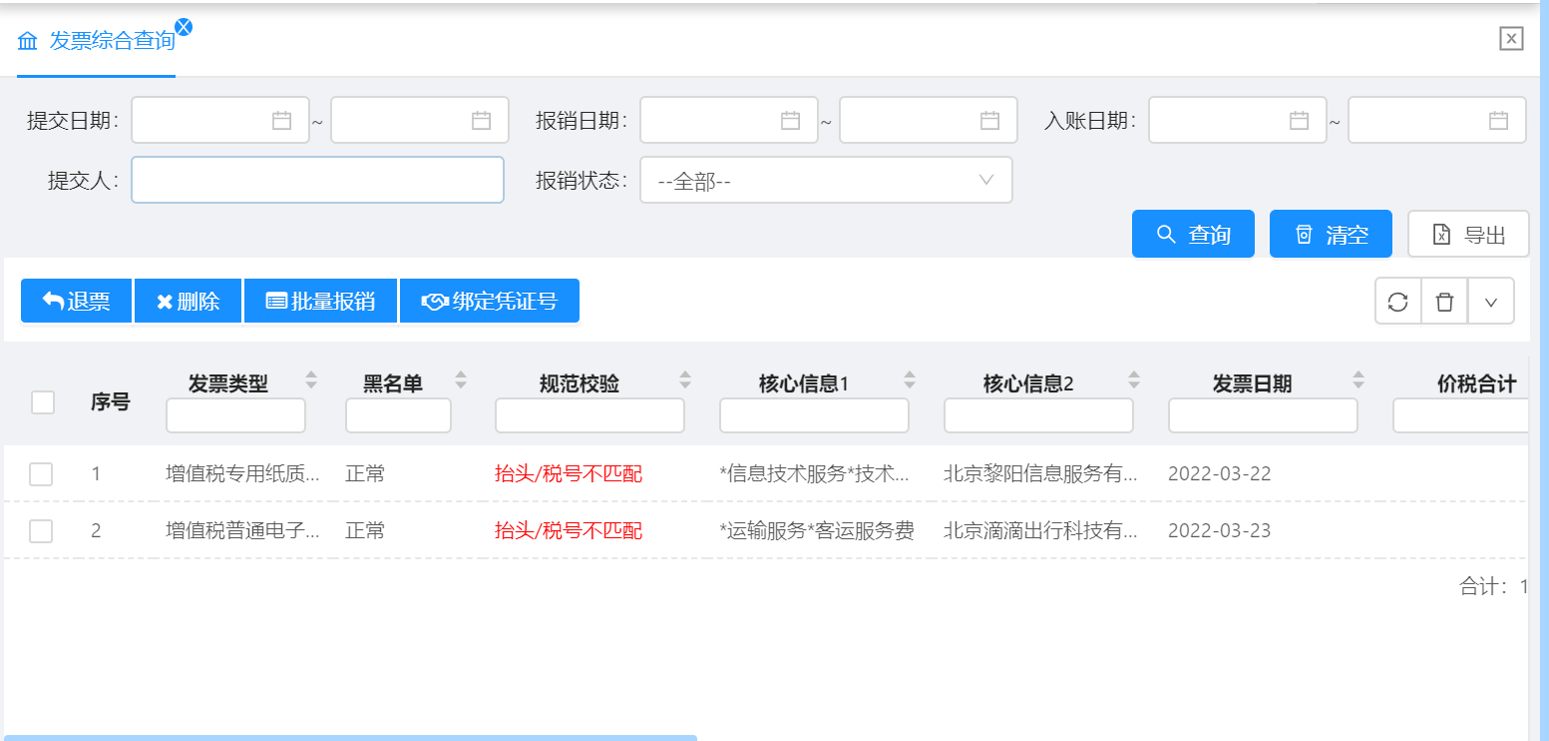Click the 正常 blacklist cell in row 2
Image resolution: width=1549 pixels, height=741 pixels.
click(x=365, y=531)
